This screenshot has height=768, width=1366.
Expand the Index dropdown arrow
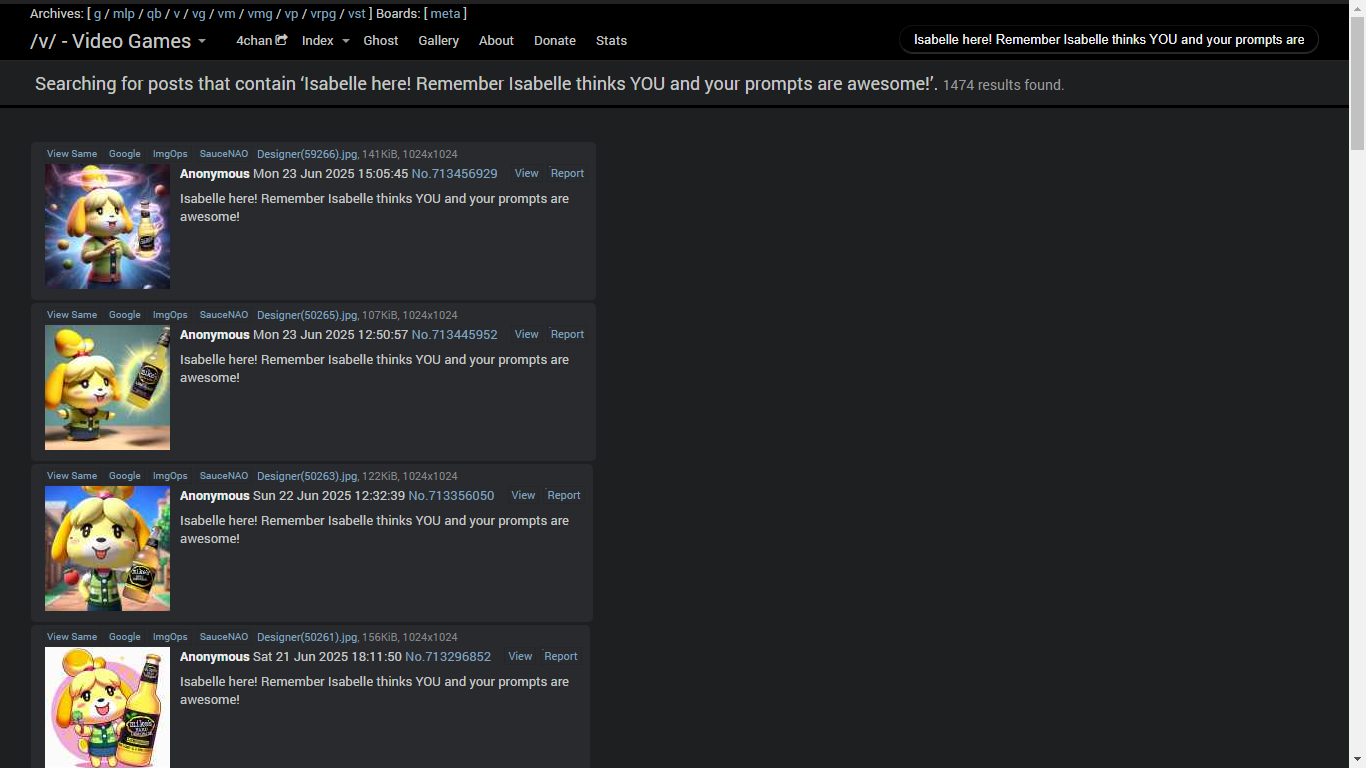(x=346, y=41)
